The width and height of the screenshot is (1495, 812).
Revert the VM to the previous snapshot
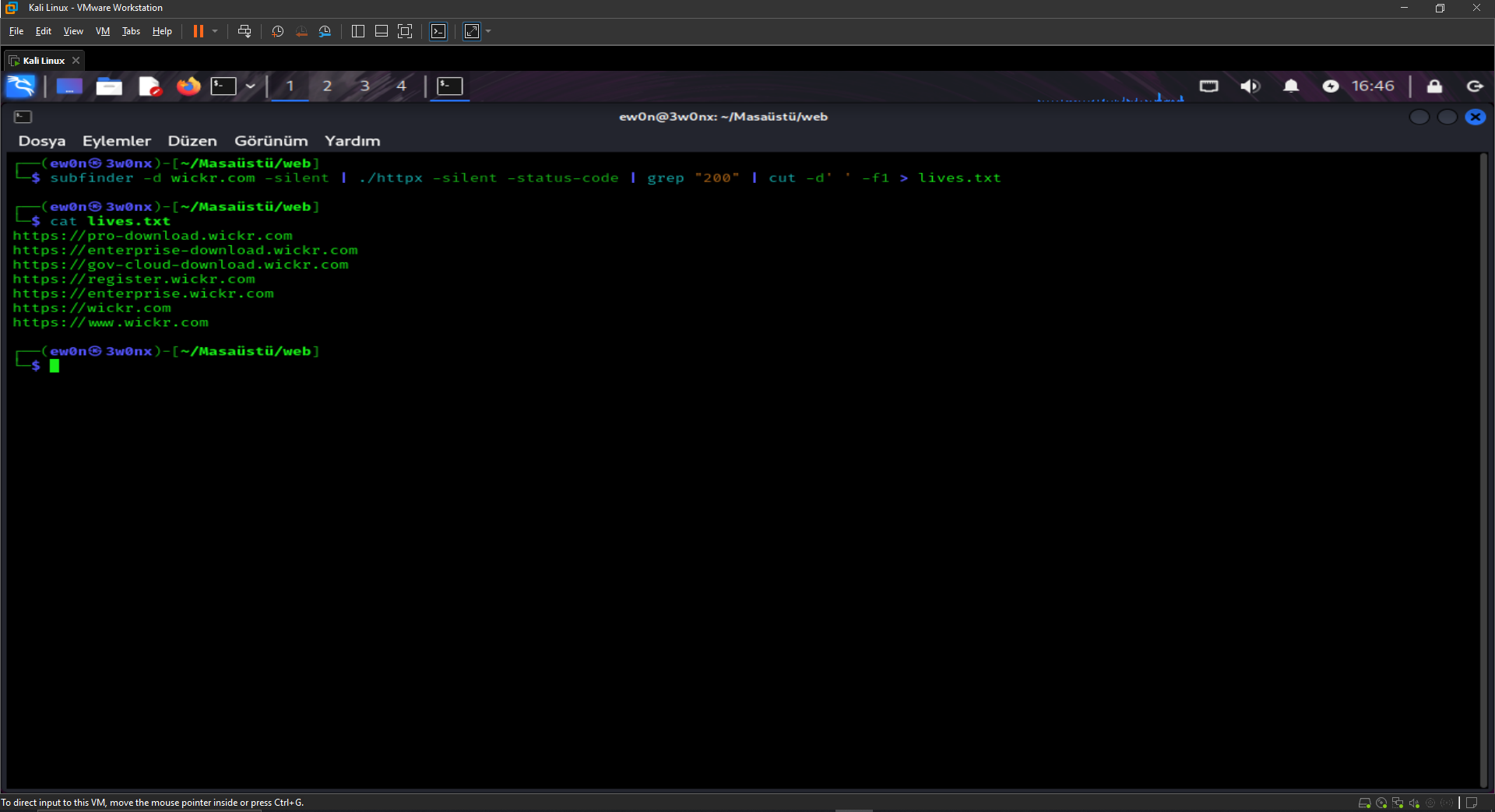(x=301, y=31)
